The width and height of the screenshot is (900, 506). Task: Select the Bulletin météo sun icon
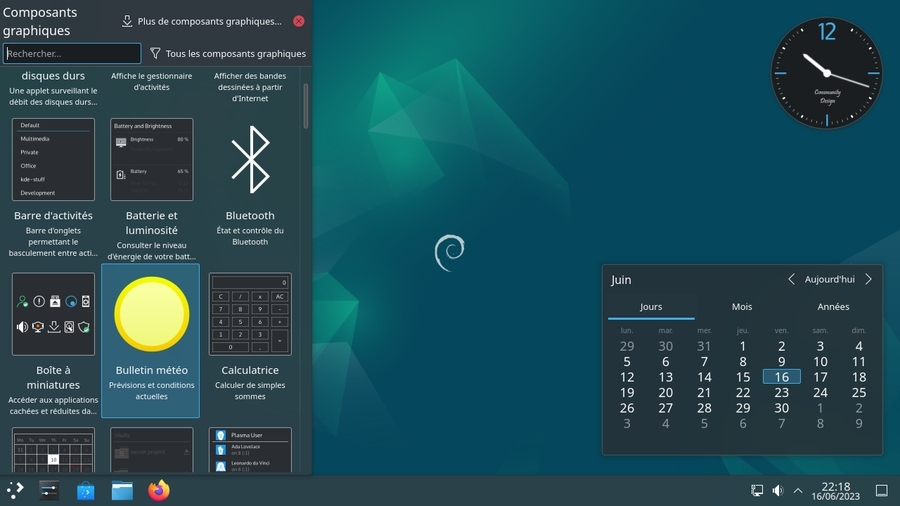tap(152, 314)
